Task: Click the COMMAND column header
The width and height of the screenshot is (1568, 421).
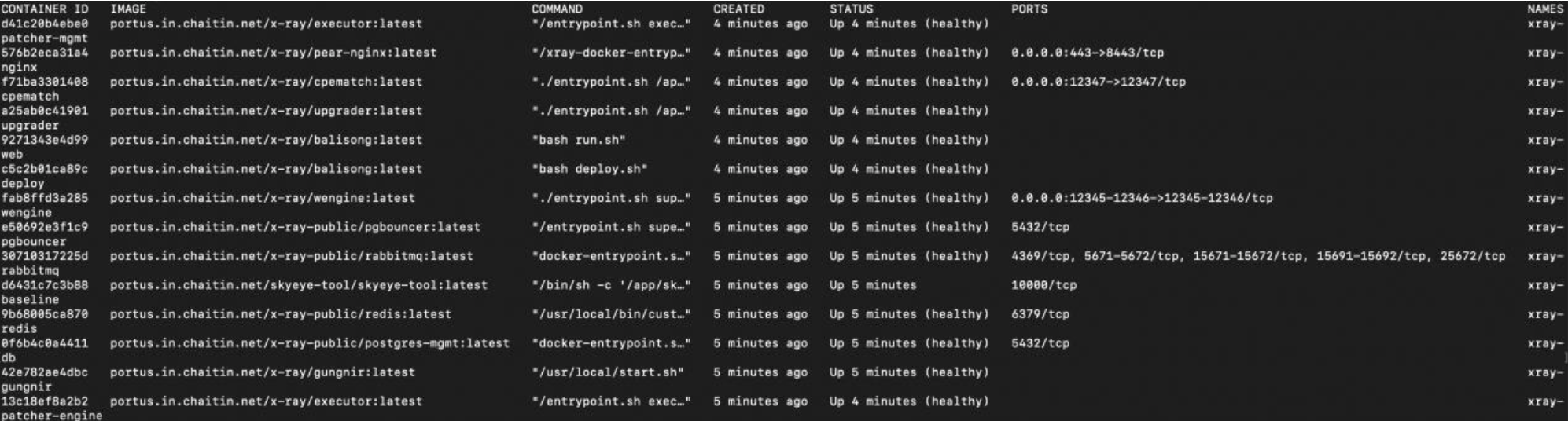Action: pyautogui.click(x=557, y=9)
